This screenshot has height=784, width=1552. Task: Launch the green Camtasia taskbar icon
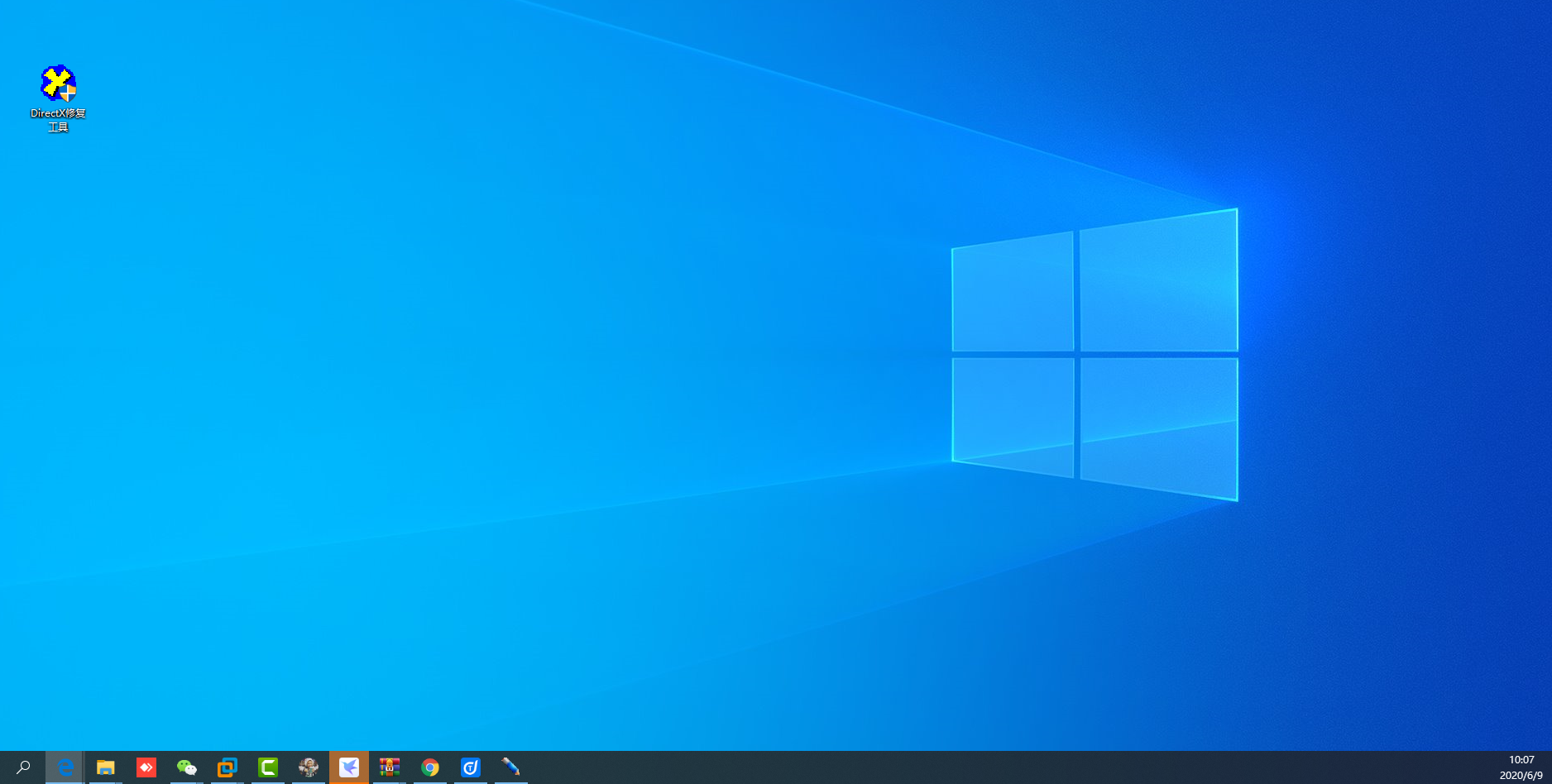[x=267, y=767]
